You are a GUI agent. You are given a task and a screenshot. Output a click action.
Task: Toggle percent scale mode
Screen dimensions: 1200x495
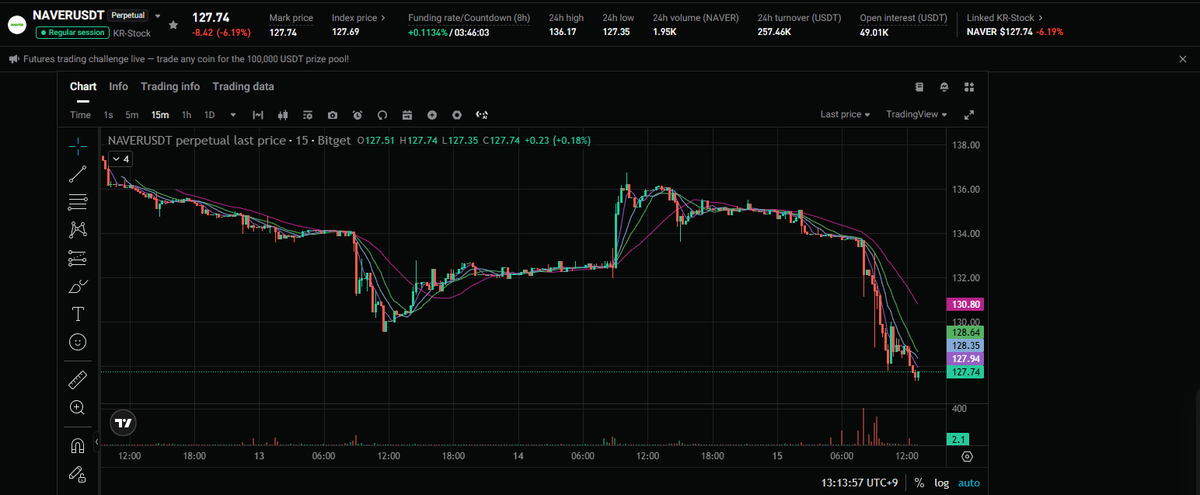pos(918,483)
